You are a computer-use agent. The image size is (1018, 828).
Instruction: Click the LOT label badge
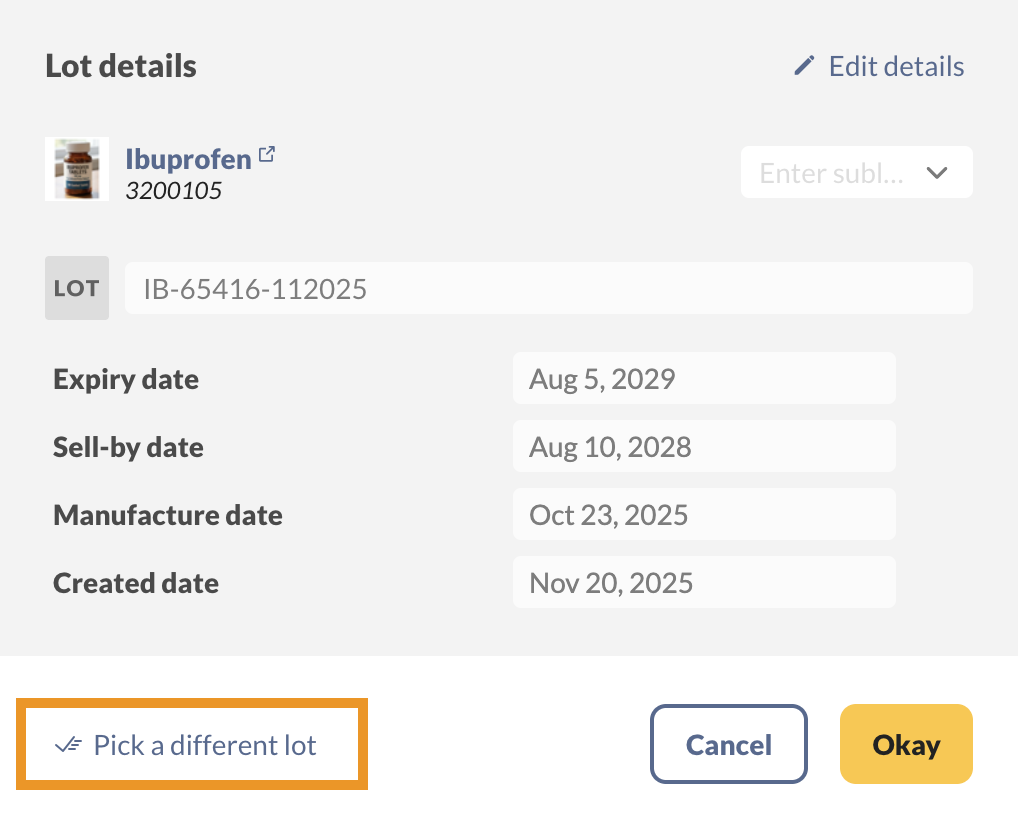[77, 288]
